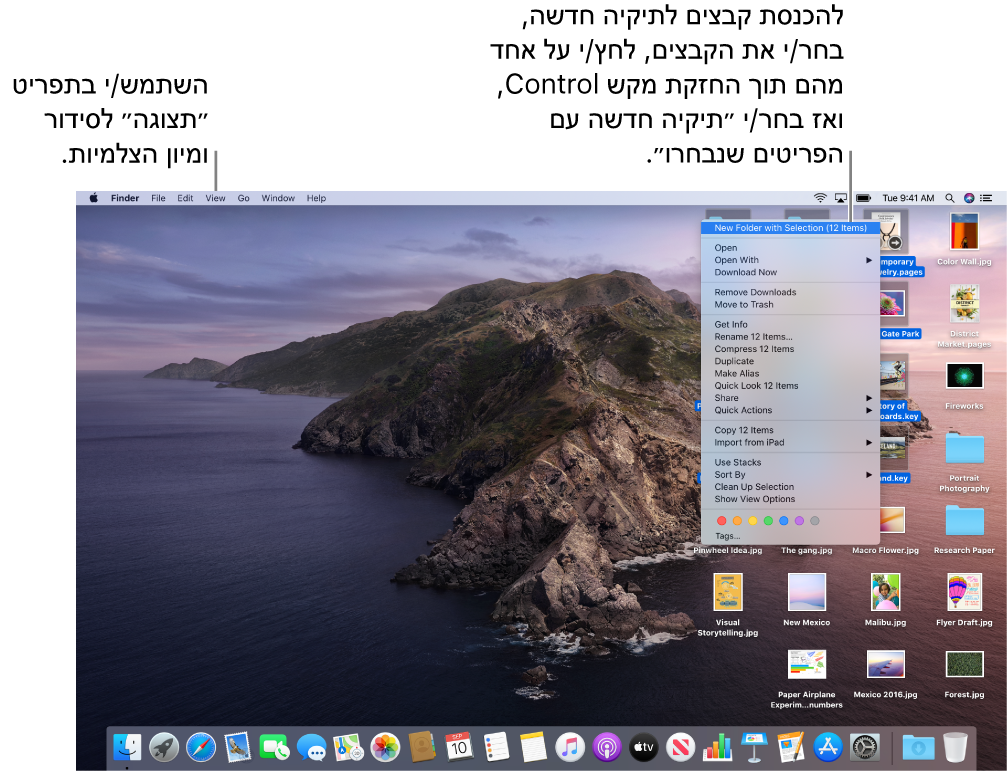The image size is (1008, 771).
Task: Expand the Sort By submenu
Action: [790, 475]
